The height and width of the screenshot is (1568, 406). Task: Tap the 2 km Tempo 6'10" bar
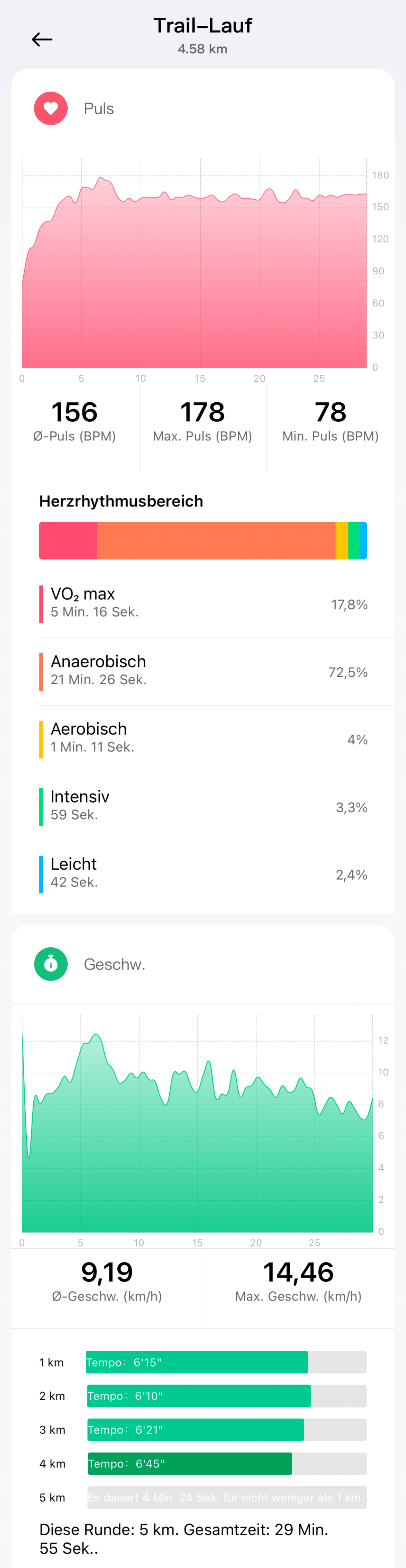coord(198,1395)
